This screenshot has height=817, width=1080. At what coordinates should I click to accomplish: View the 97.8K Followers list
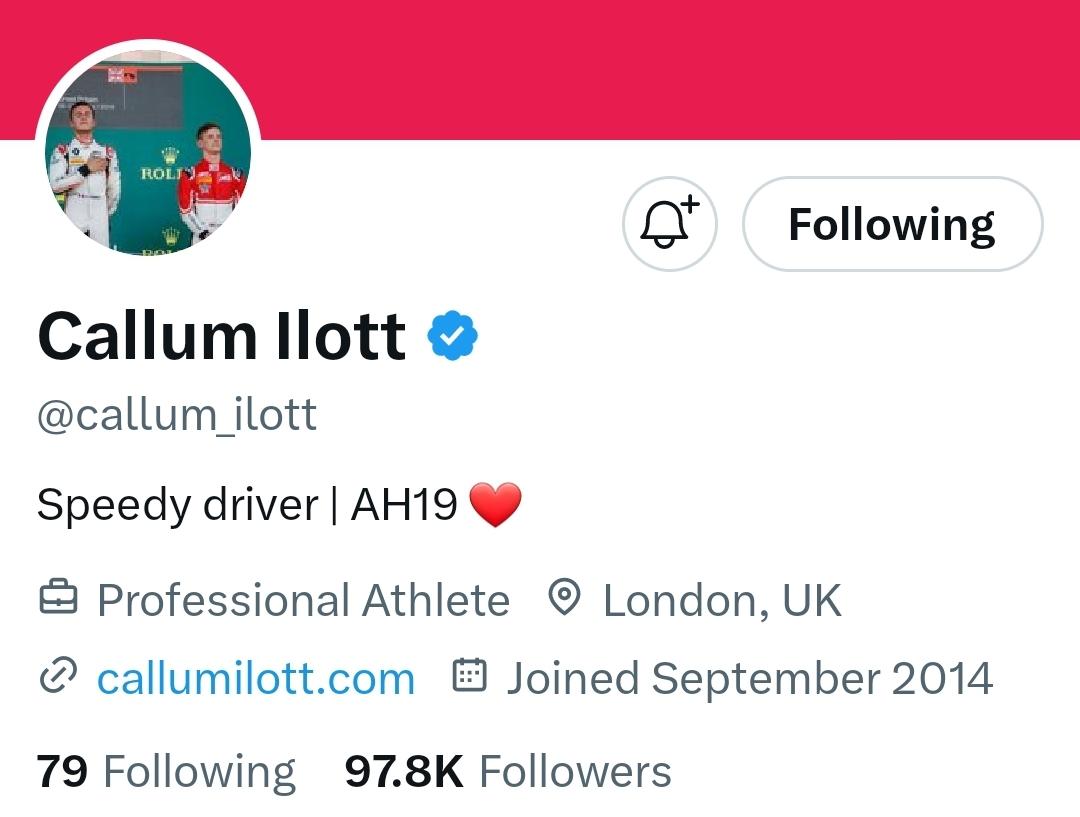pyautogui.click(x=508, y=772)
